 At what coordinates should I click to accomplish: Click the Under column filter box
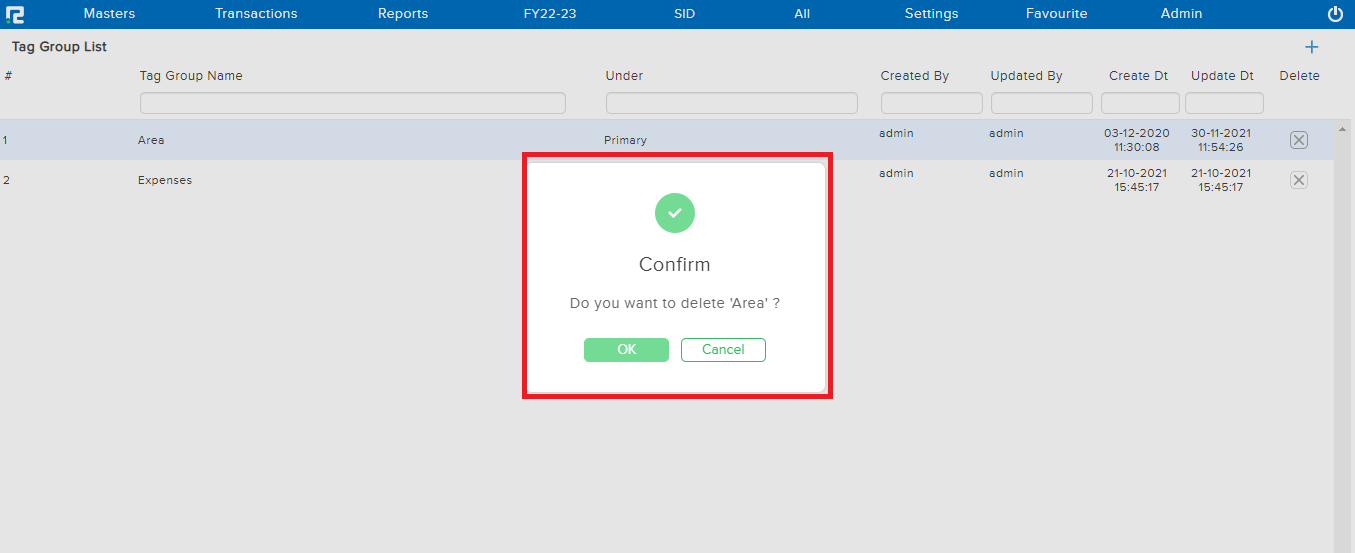(731, 103)
